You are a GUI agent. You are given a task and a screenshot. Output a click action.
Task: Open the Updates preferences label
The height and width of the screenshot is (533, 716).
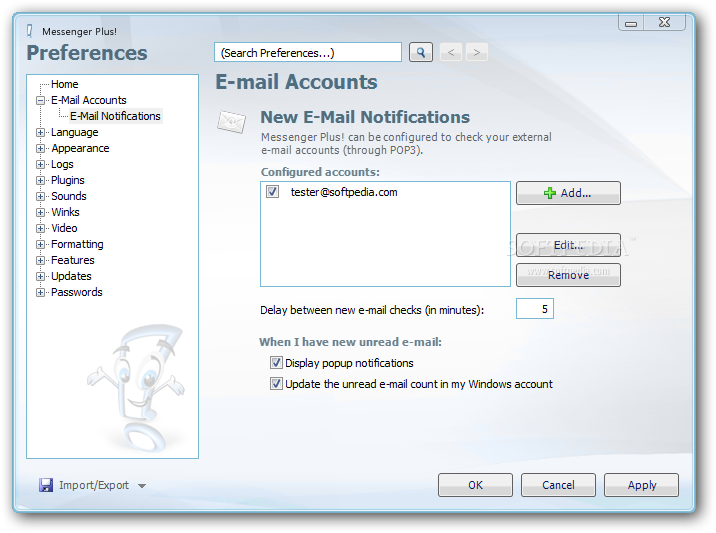click(71, 276)
